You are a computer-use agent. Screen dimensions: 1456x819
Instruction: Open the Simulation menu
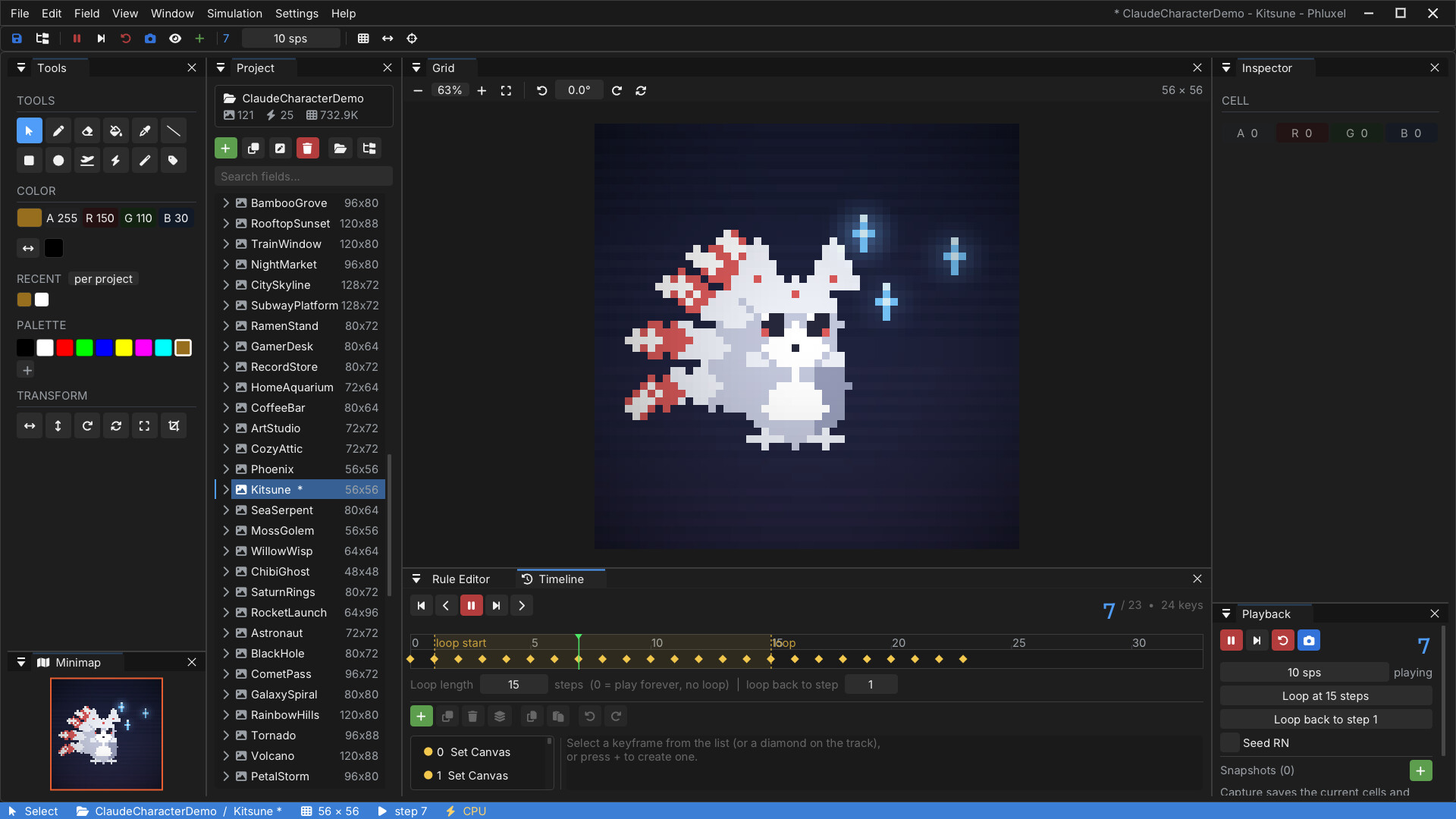pyautogui.click(x=234, y=13)
